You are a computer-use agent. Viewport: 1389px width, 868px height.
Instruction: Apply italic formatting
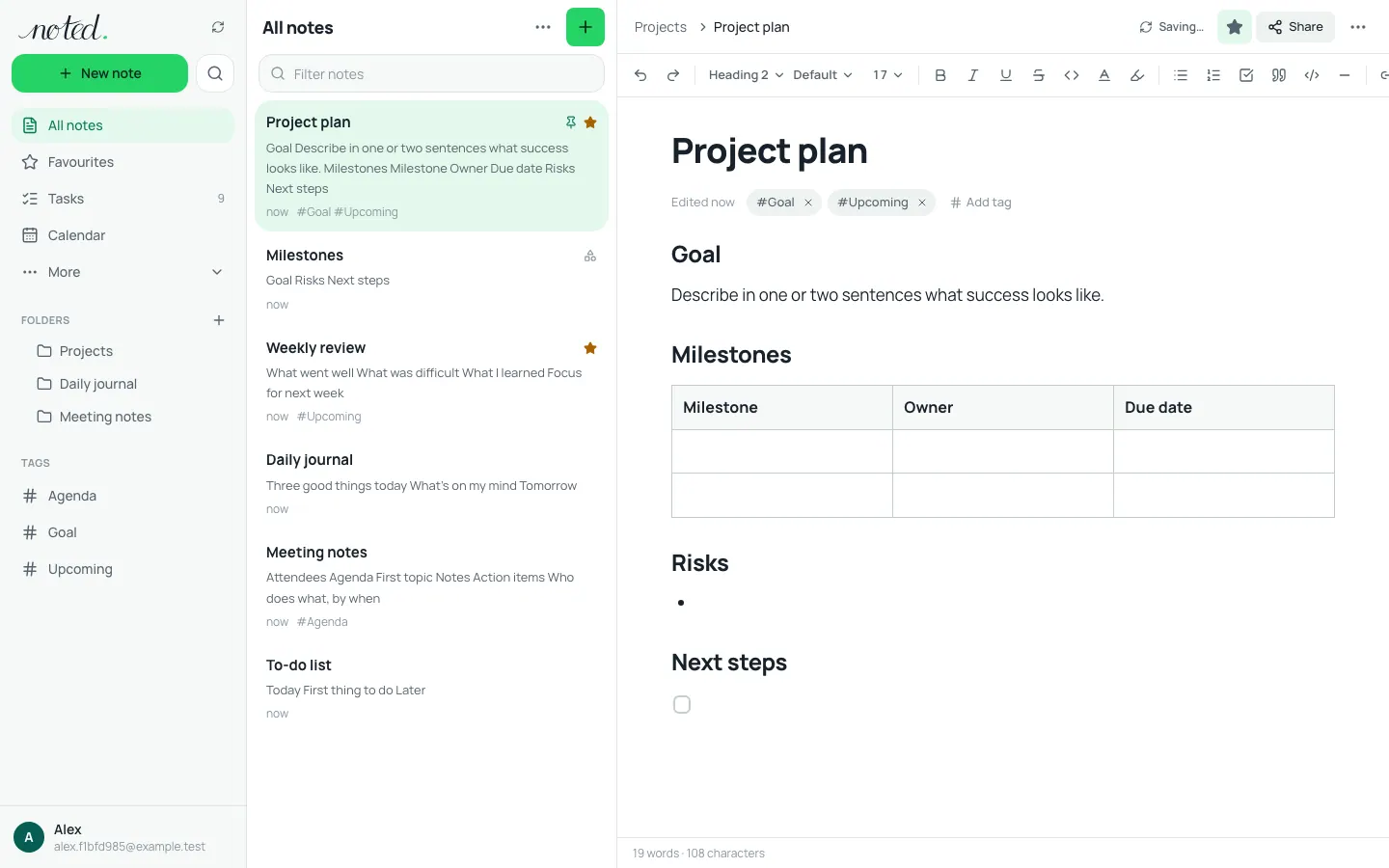tap(973, 75)
